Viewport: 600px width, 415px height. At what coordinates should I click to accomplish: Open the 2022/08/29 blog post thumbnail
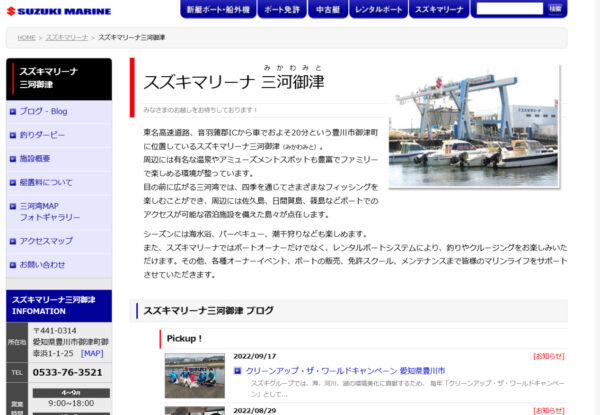click(x=195, y=411)
